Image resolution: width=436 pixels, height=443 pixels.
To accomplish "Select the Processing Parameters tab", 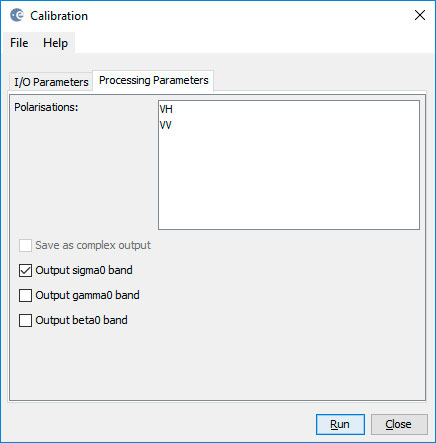I will coord(154,80).
